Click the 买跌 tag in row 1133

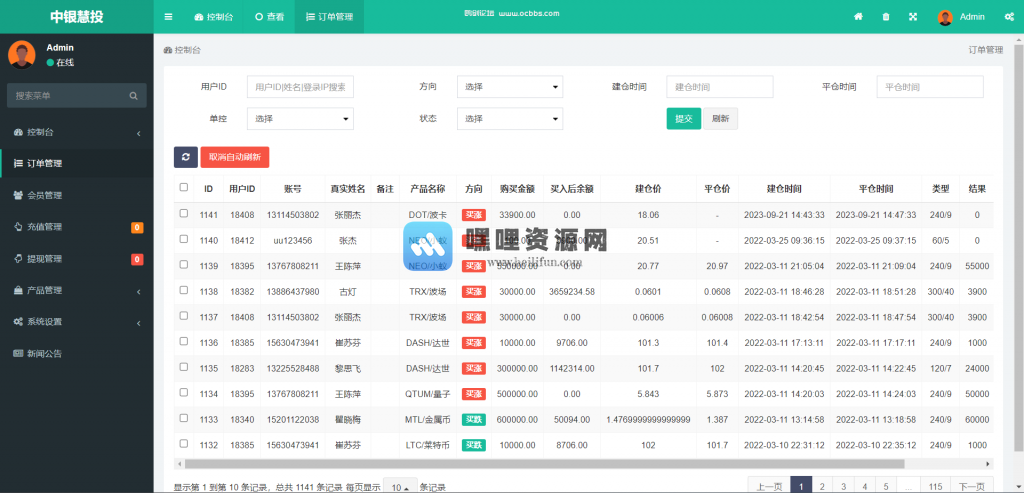(x=473, y=419)
